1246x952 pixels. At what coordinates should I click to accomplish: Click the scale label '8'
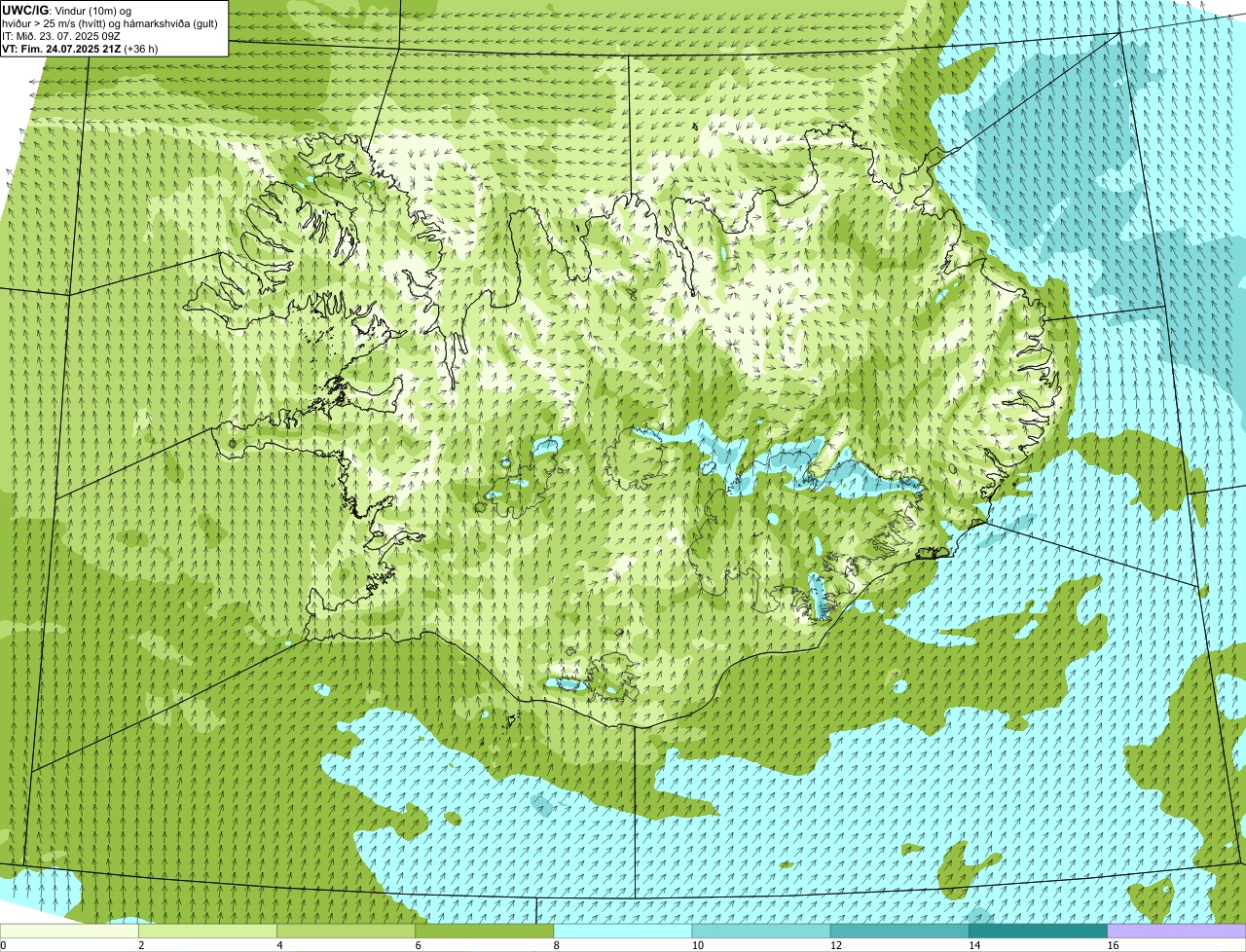point(557,945)
